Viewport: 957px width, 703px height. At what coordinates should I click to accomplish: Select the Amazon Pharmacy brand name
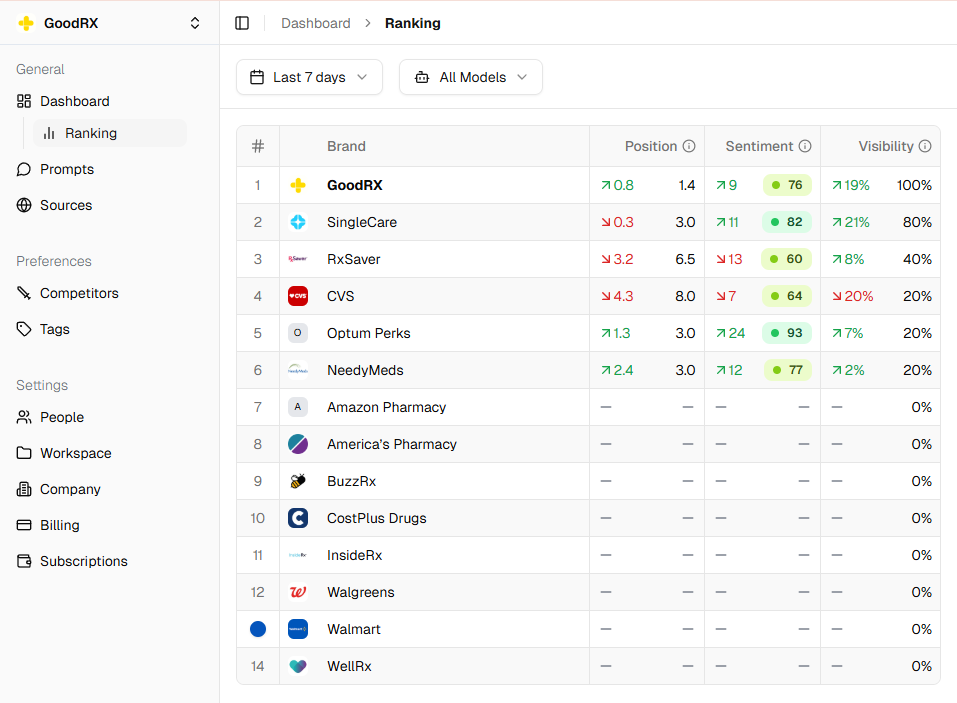pyautogui.click(x=386, y=407)
